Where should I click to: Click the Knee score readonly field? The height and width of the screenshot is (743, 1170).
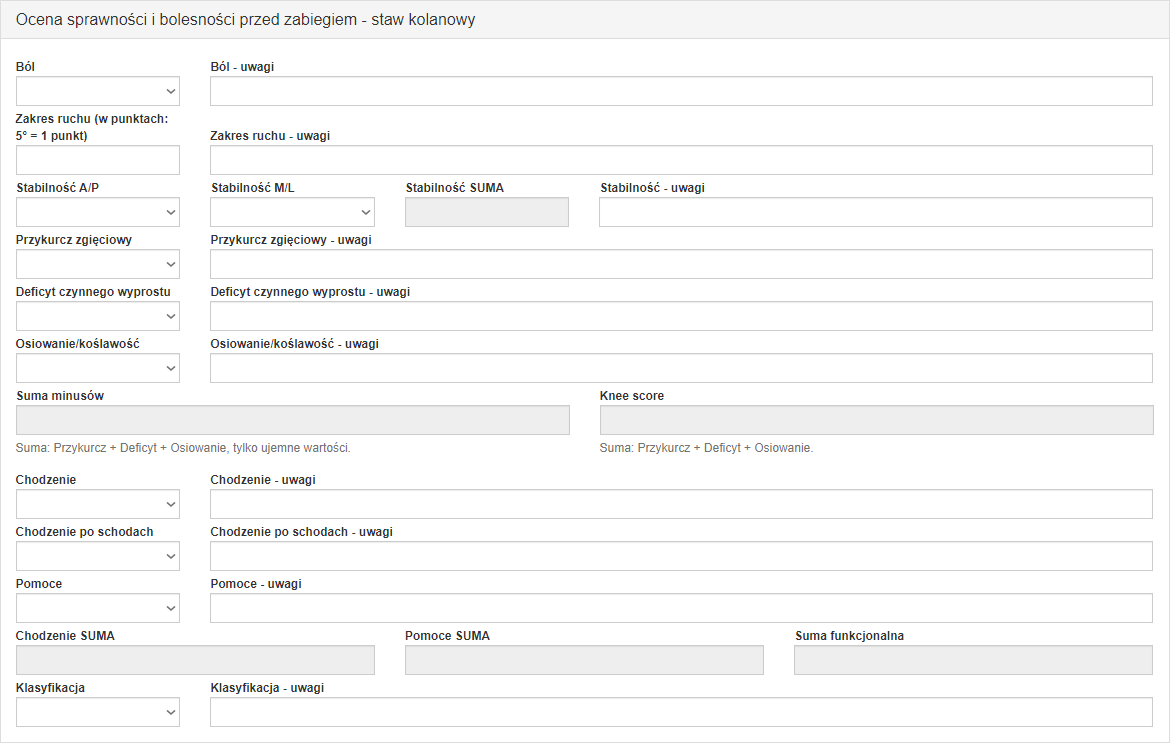click(x=875, y=420)
